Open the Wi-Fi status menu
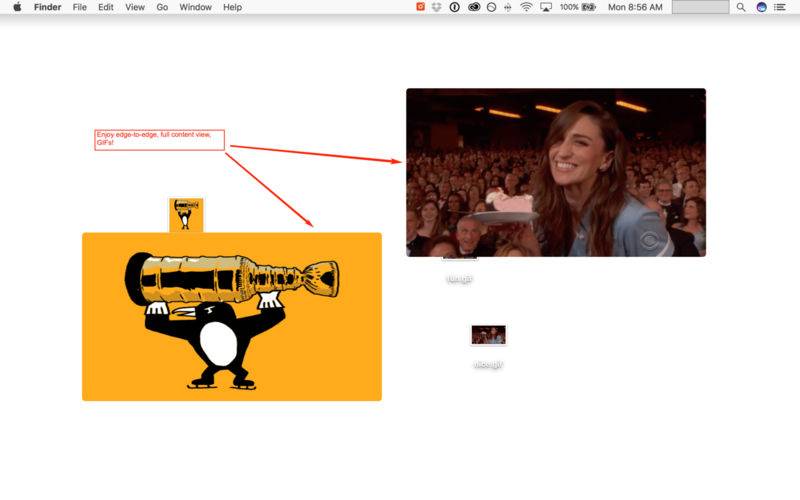The width and height of the screenshot is (800, 500). (526, 7)
